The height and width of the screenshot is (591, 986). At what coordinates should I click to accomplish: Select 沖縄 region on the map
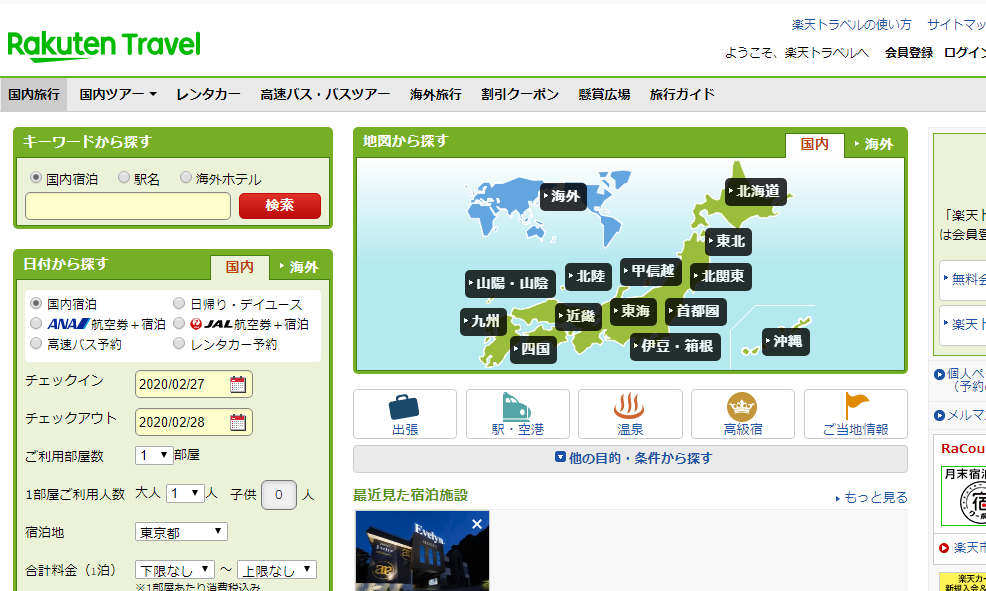[x=786, y=341]
